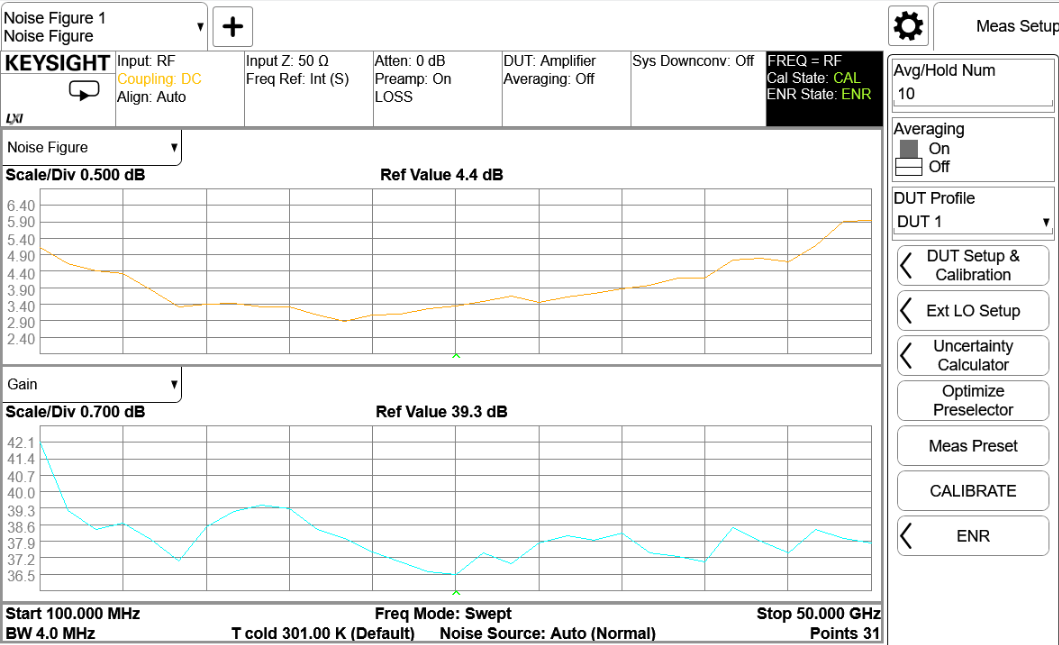
Task: Expand the DUT Profile DUT 1 dropdown
Action: 973,222
